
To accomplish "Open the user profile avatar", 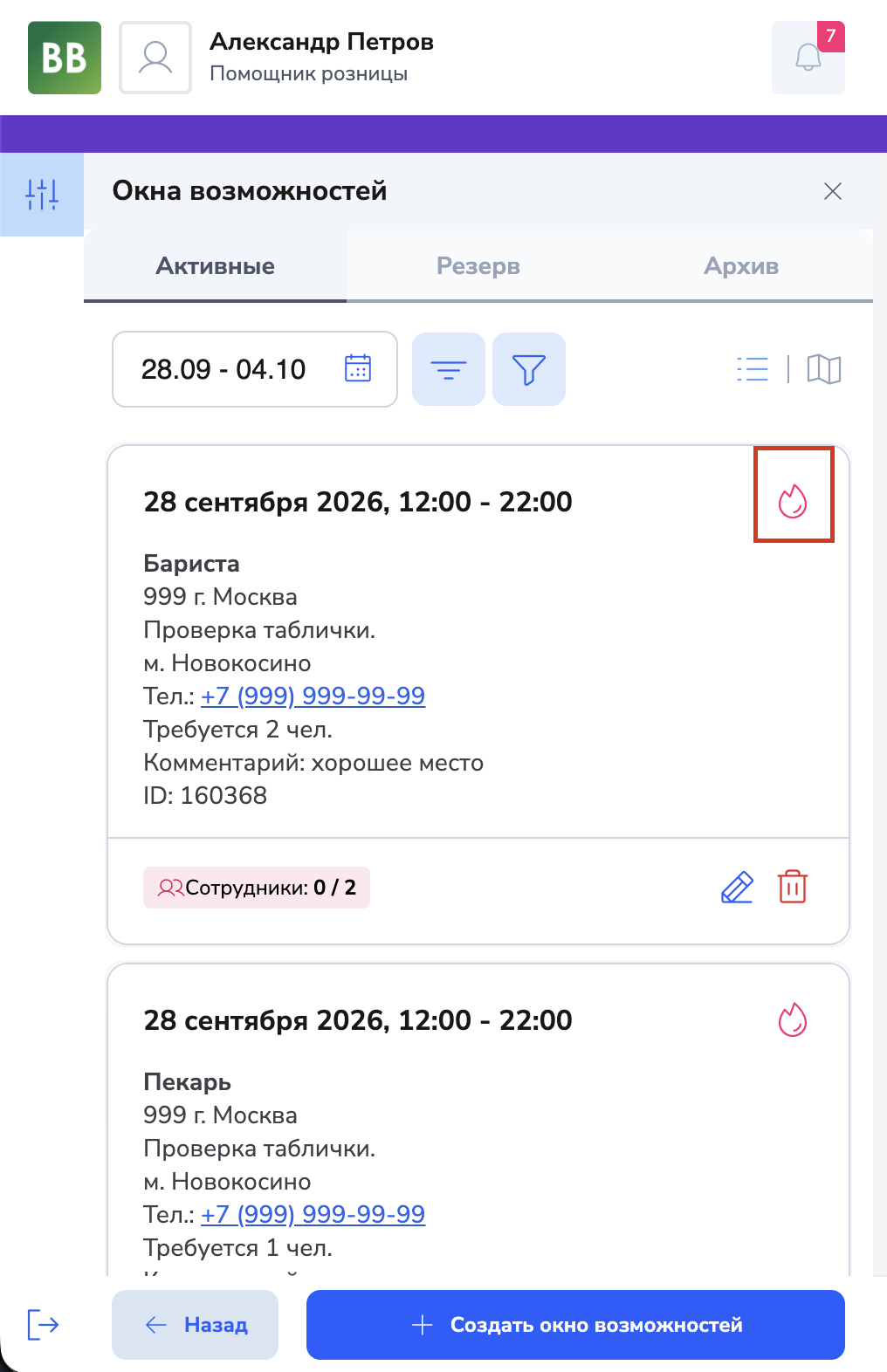I will tap(155, 58).
